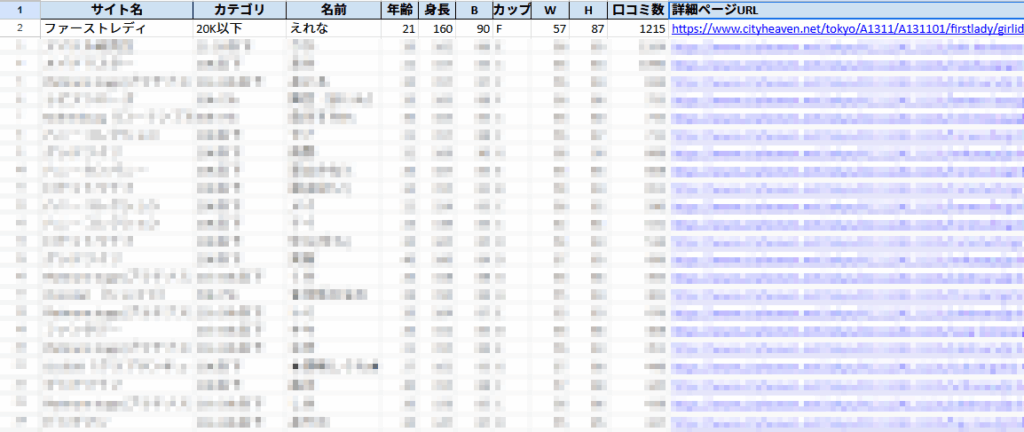Select the 年齢 header cell
Viewport: 1024px width, 432px height.
tap(401, 10)
